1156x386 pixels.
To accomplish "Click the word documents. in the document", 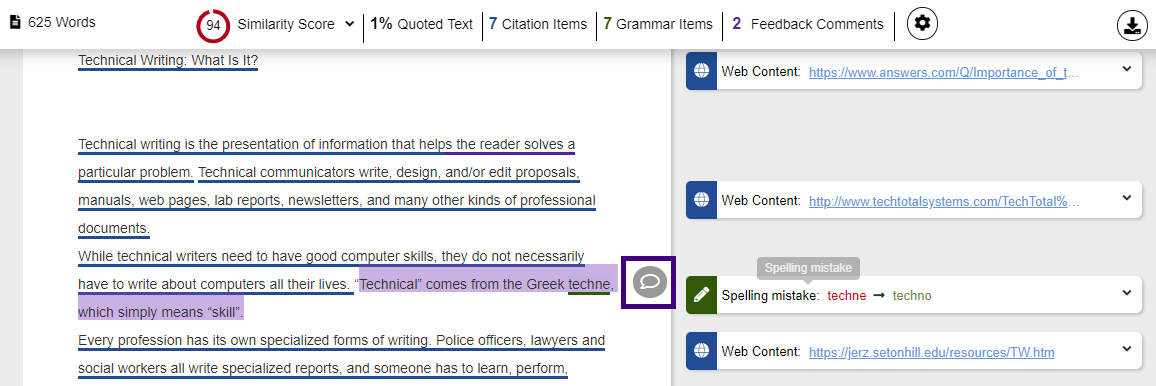I will coord(114,228).
